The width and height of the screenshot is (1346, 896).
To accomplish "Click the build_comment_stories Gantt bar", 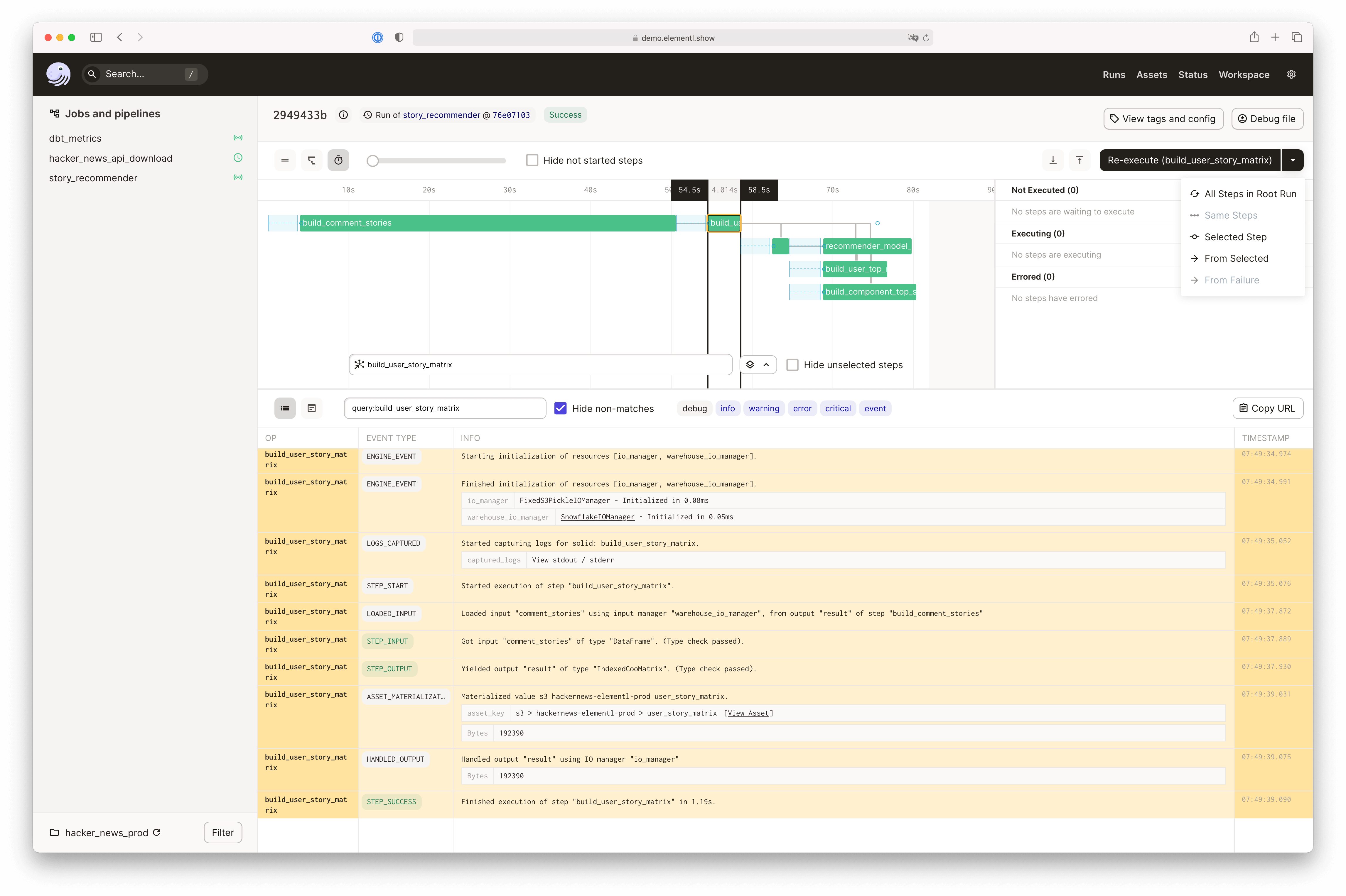I will (x=487, y=223).
